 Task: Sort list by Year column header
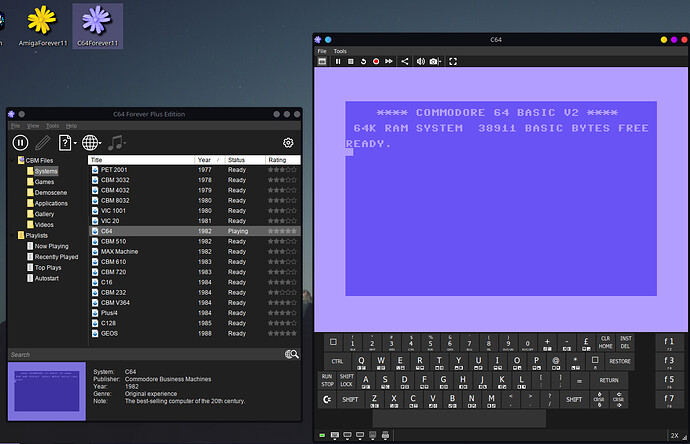pyautogui.click(x=209, y=160)
